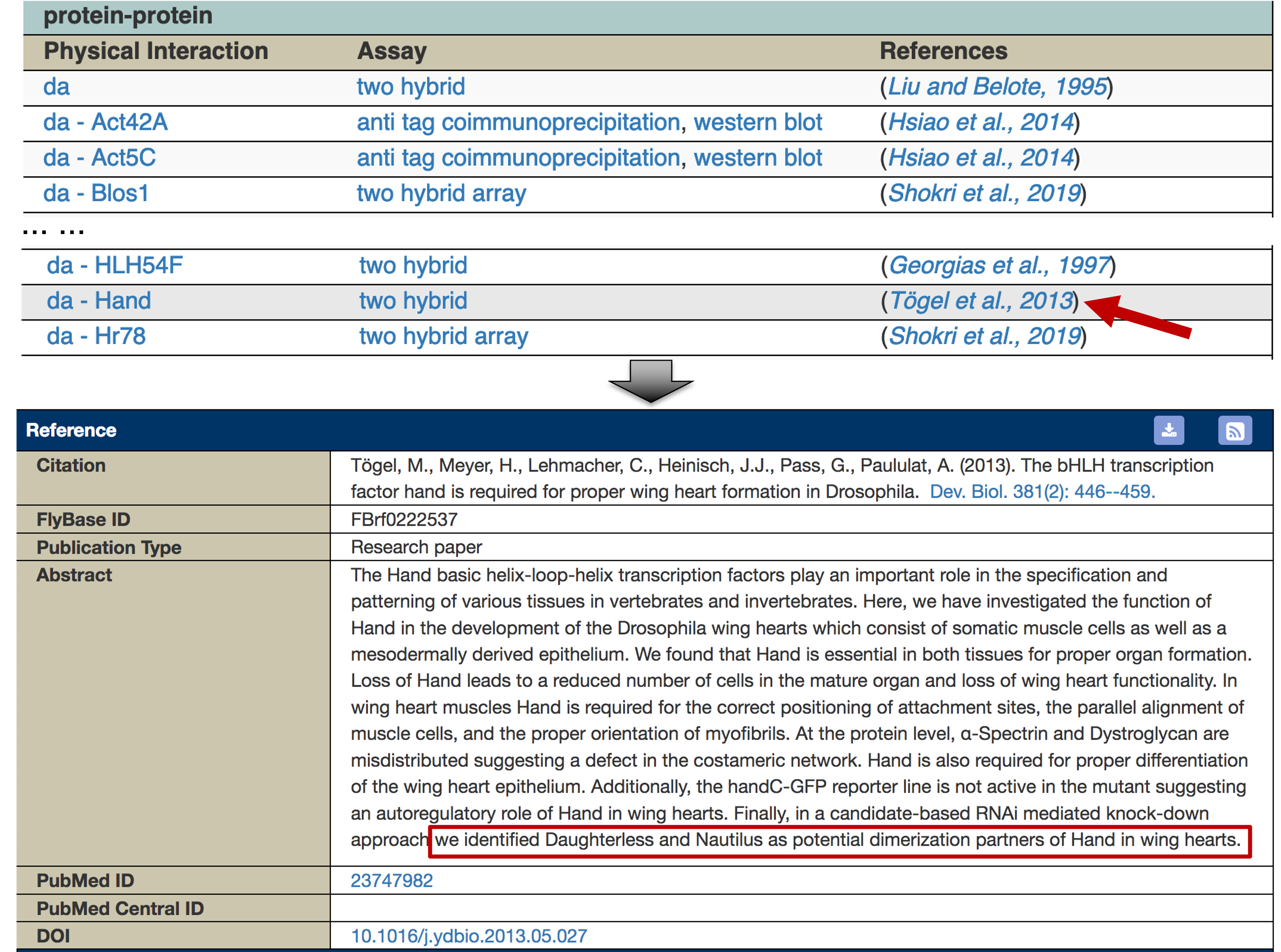Open 'western blot' in the Act42A row

[x=758, y=122]
